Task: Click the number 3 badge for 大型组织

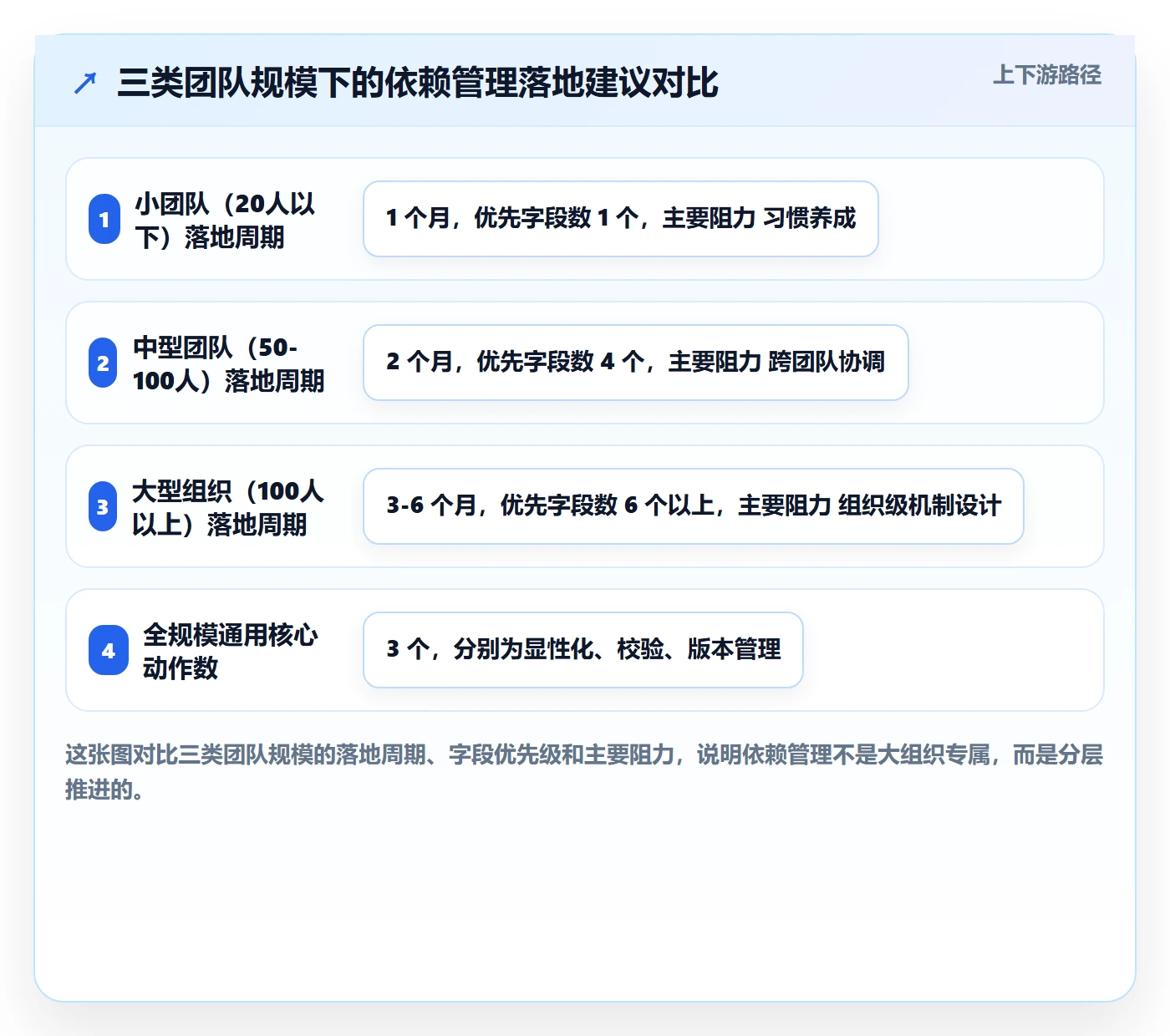Action: point(103,506)
